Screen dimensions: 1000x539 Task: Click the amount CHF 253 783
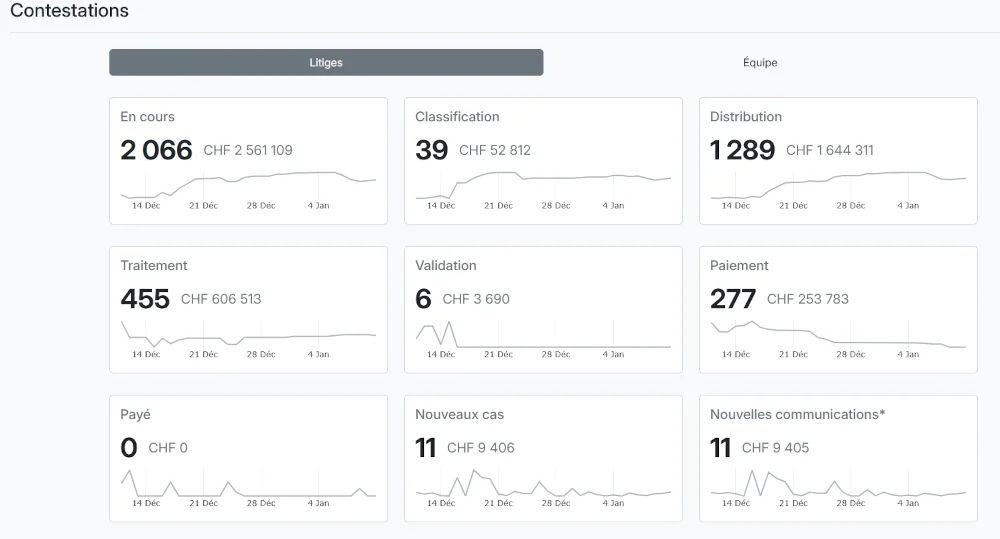tap(807, 299)
